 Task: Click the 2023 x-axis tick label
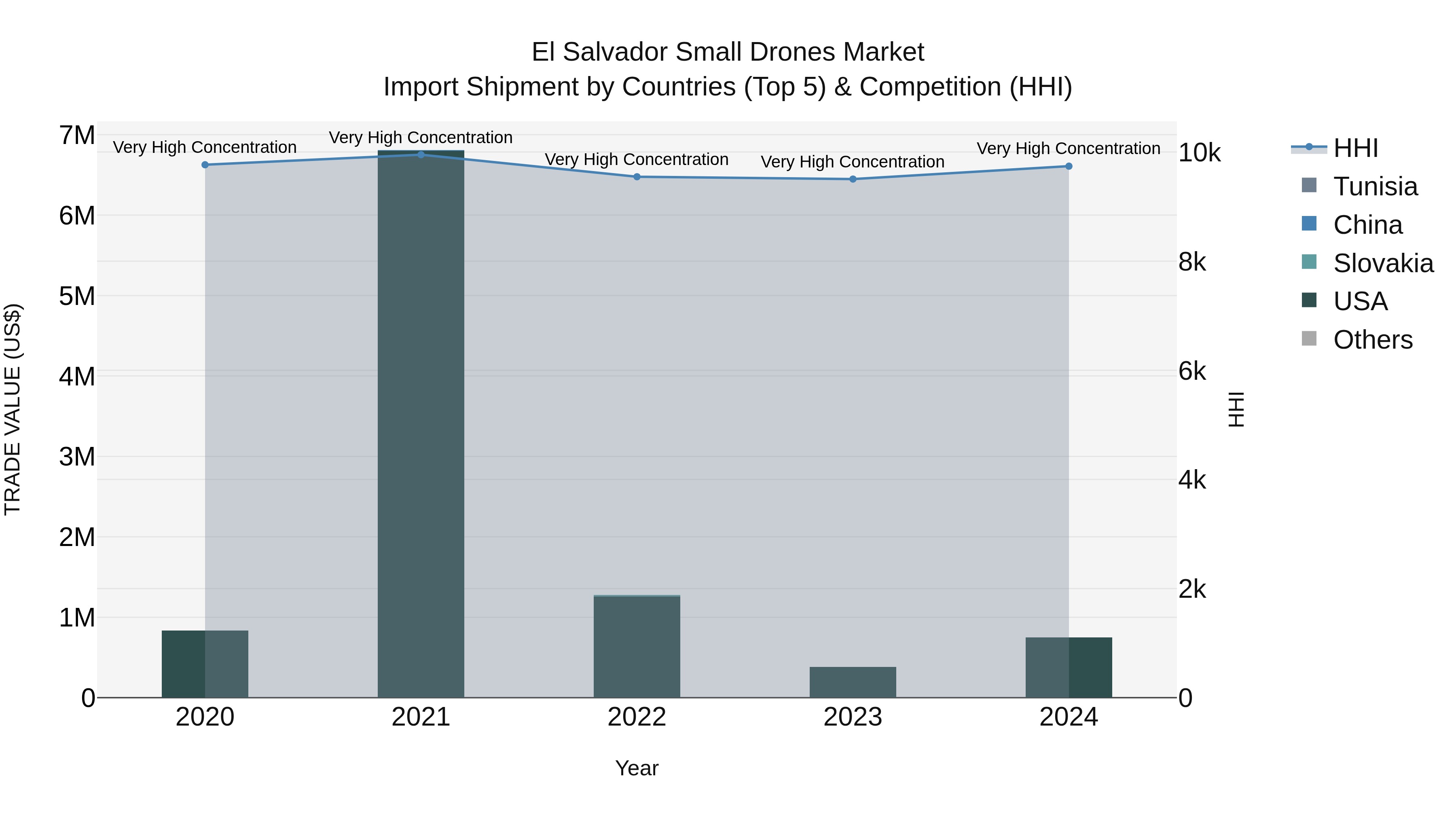point(853,717)
